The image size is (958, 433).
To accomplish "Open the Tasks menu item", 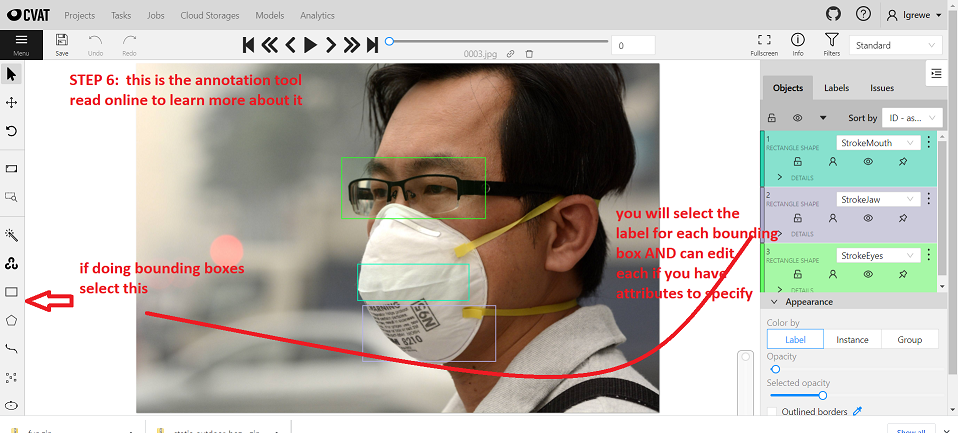I will point(121,16).
